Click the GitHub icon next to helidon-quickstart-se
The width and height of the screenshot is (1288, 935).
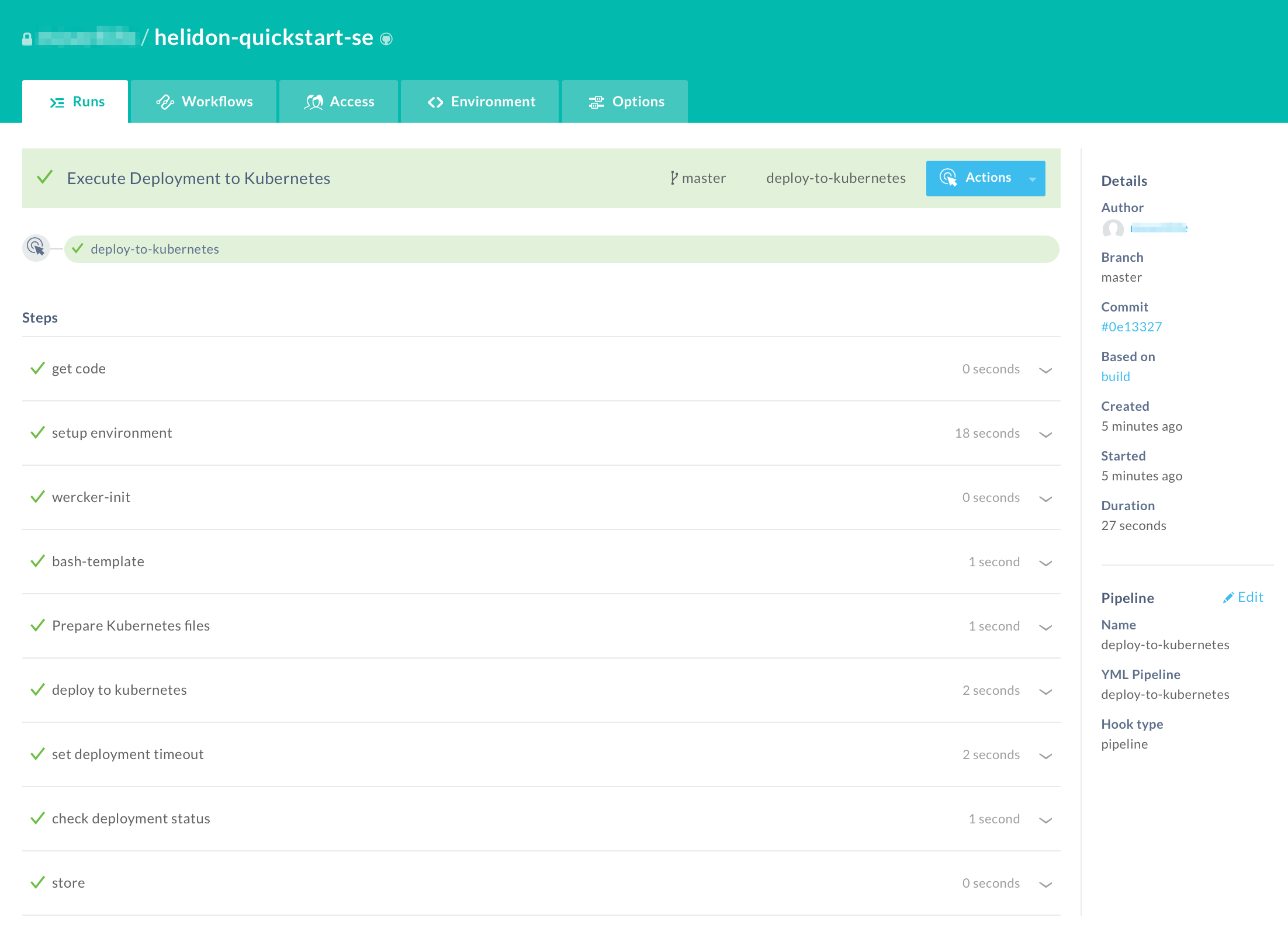[386, 39]
